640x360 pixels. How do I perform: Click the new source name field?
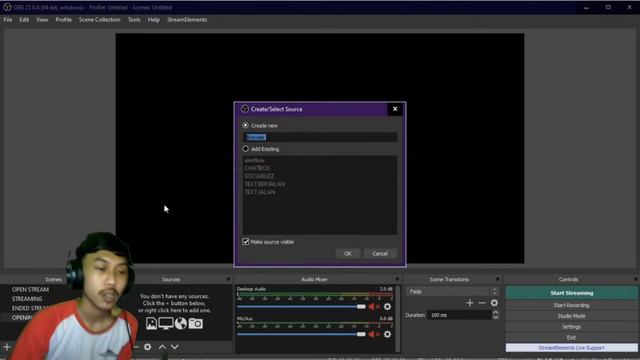pos(320,137)
